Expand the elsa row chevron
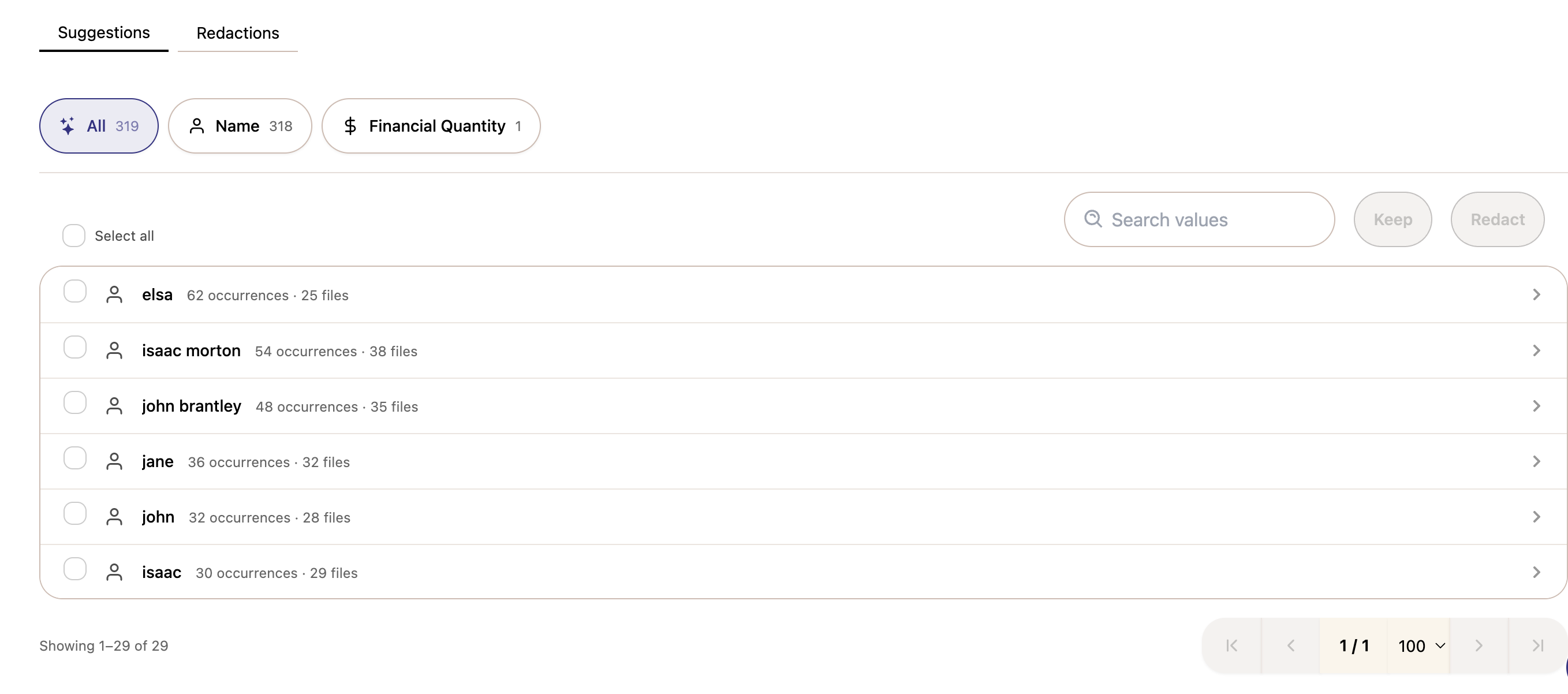The width and height of the screenshot is (1568, 694). (x=1536, y=294)
